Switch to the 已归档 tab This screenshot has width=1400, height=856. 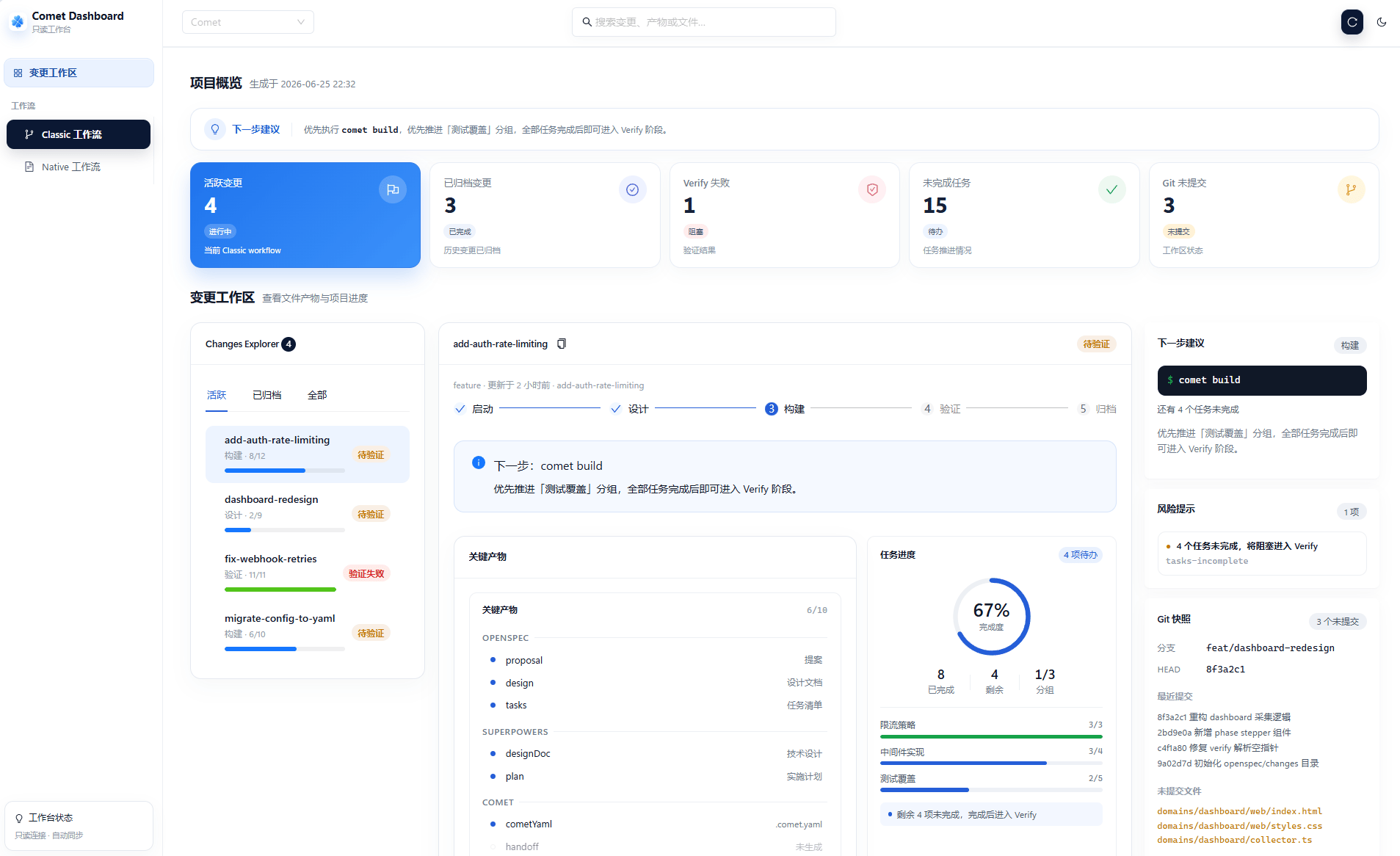coord(267,395)
